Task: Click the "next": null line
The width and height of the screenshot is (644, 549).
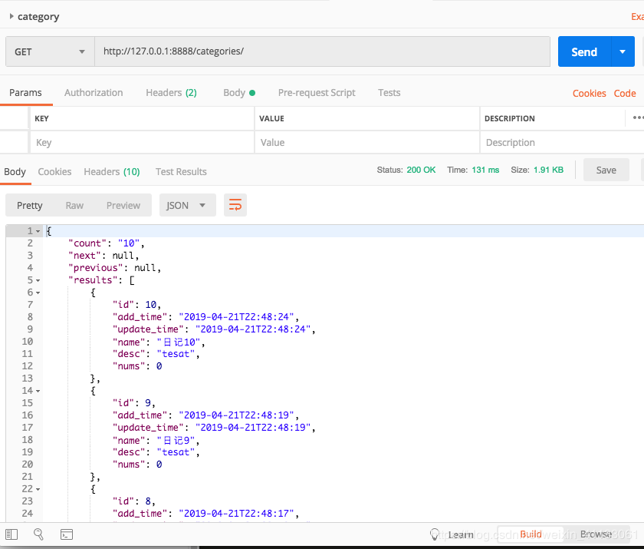Action: 104,256
